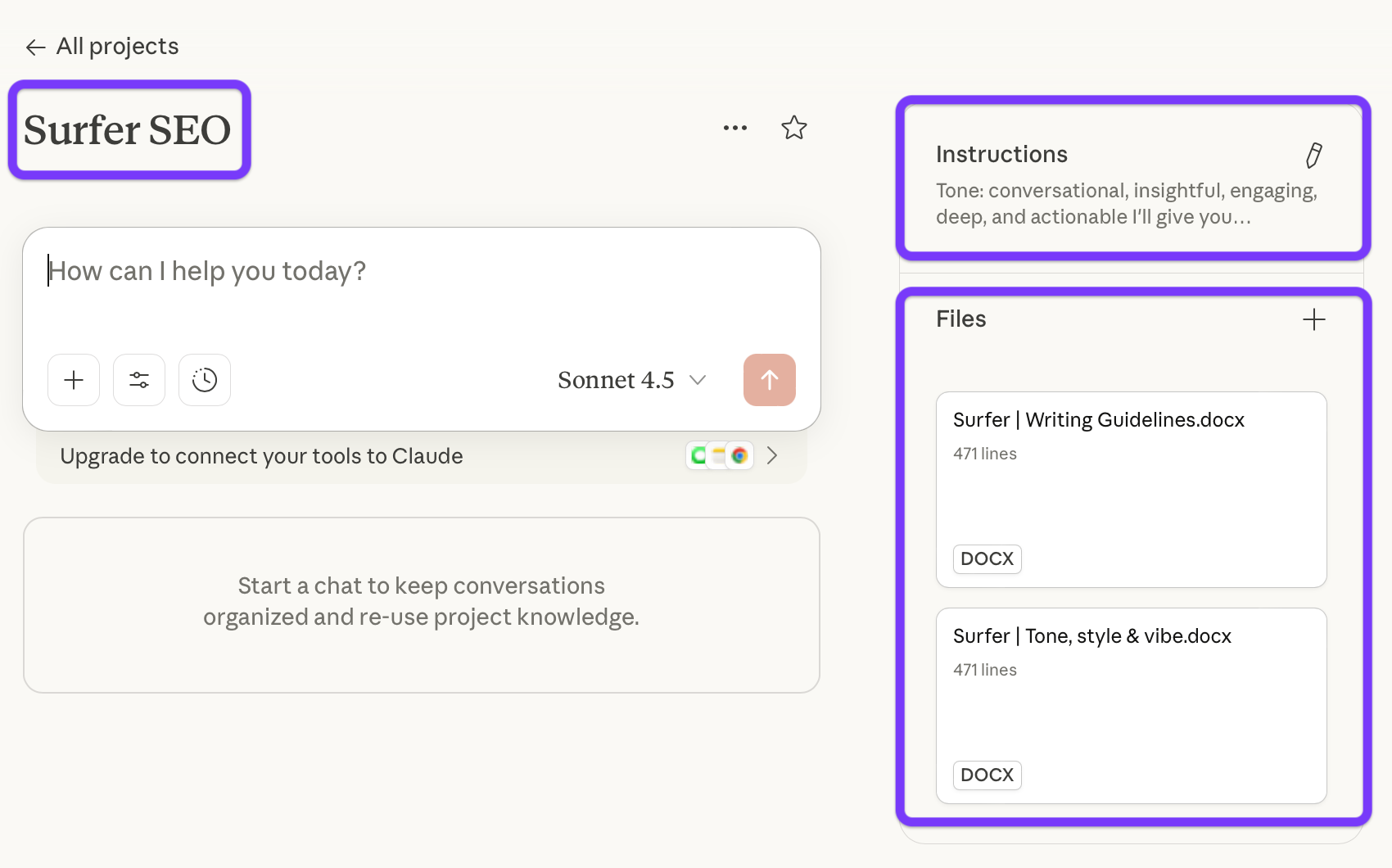Click the Chrome connector icon
The width and height of the screenshot is (1392, 868).
pyautogui.click(x=740, y=455)
